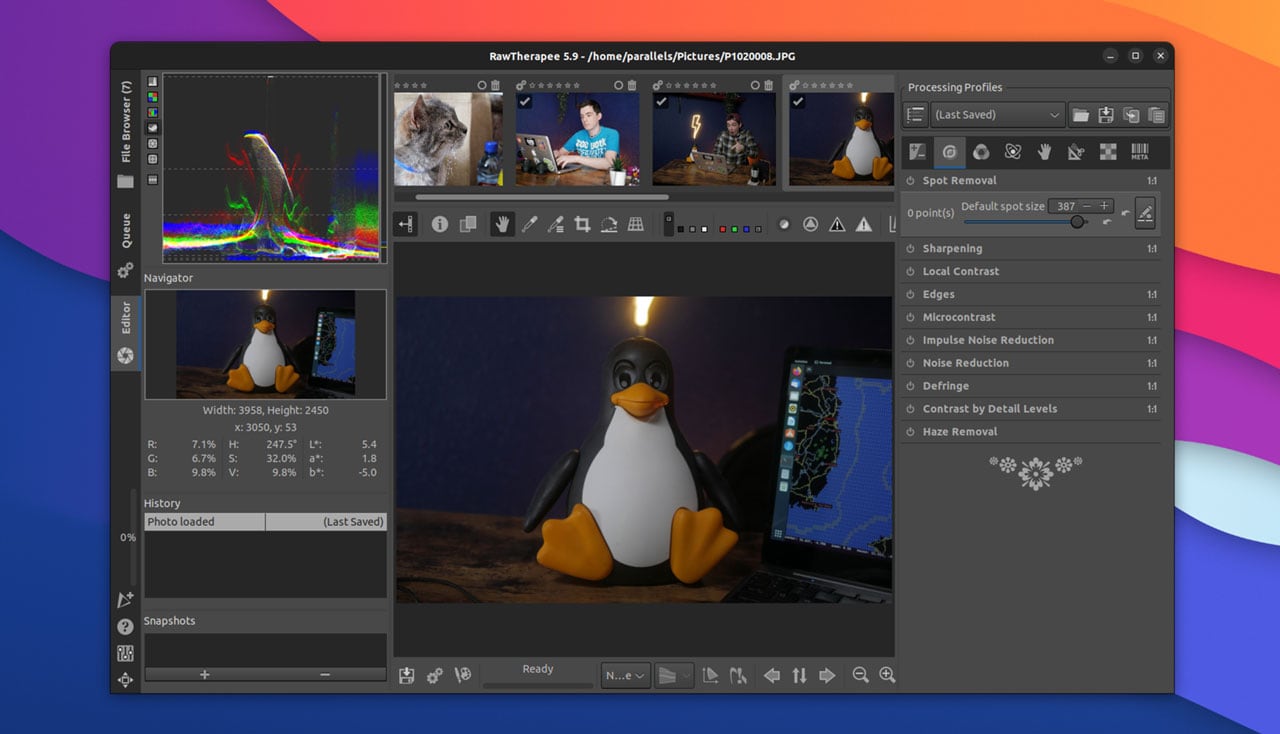Viewport: 1280px width, 734px height.
Task: Open the Transform tools tab
Action: (x=1076, y=152)
